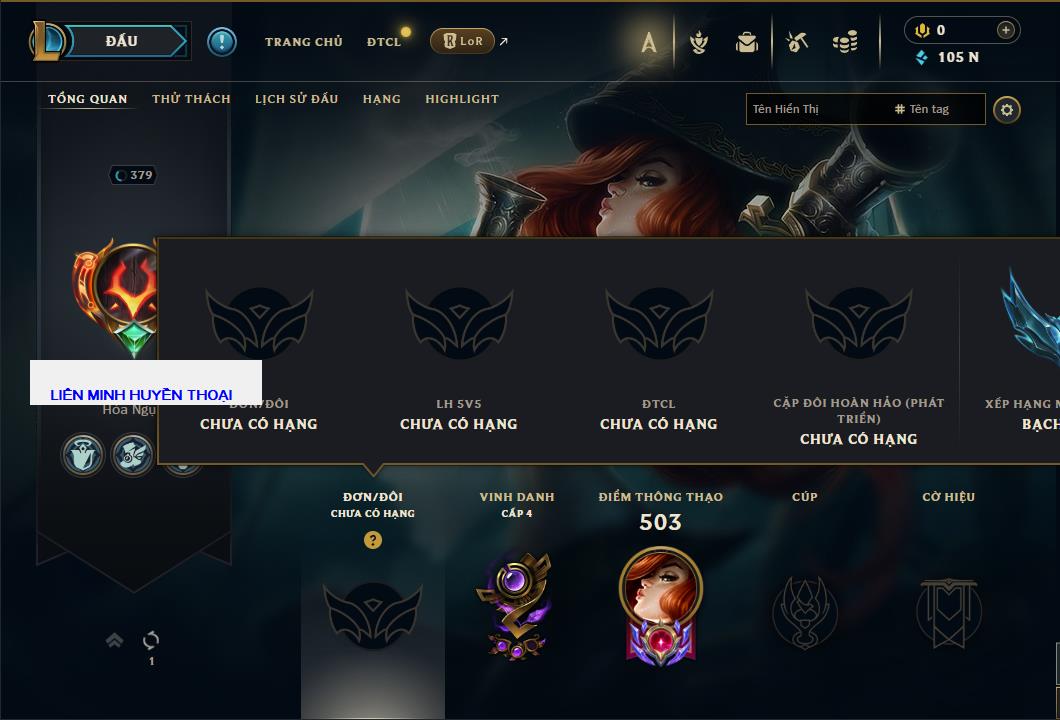Open the crafting hammer icon

pyautogui.click(x=797, y=43)
